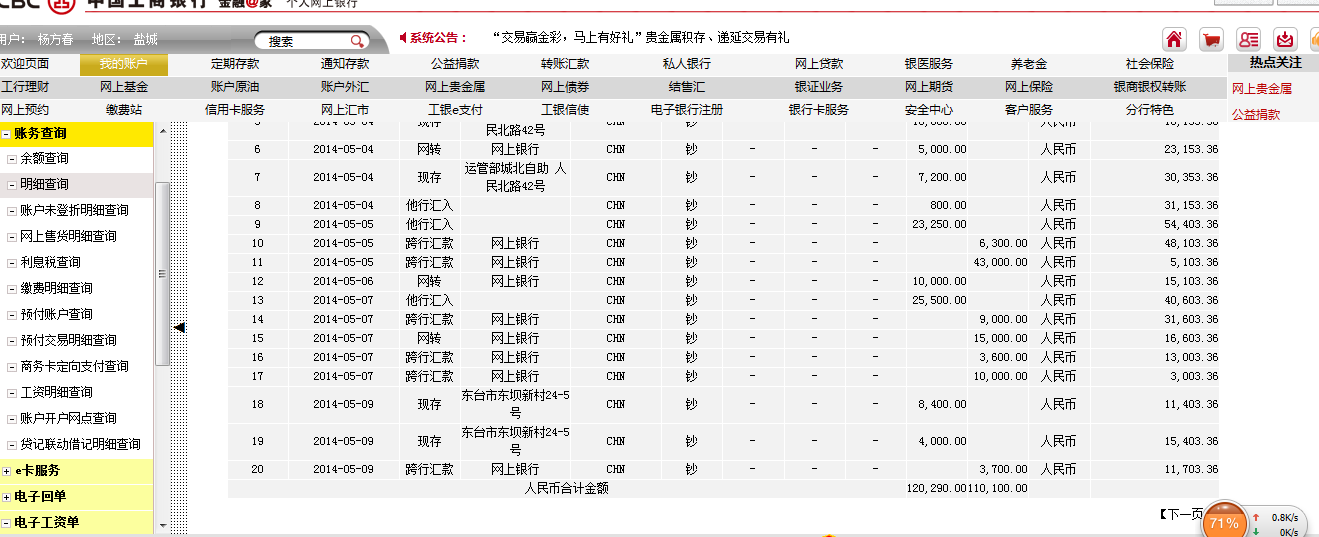
Task: Click the 系统公告 speaker icon
Action: (403, 38)
